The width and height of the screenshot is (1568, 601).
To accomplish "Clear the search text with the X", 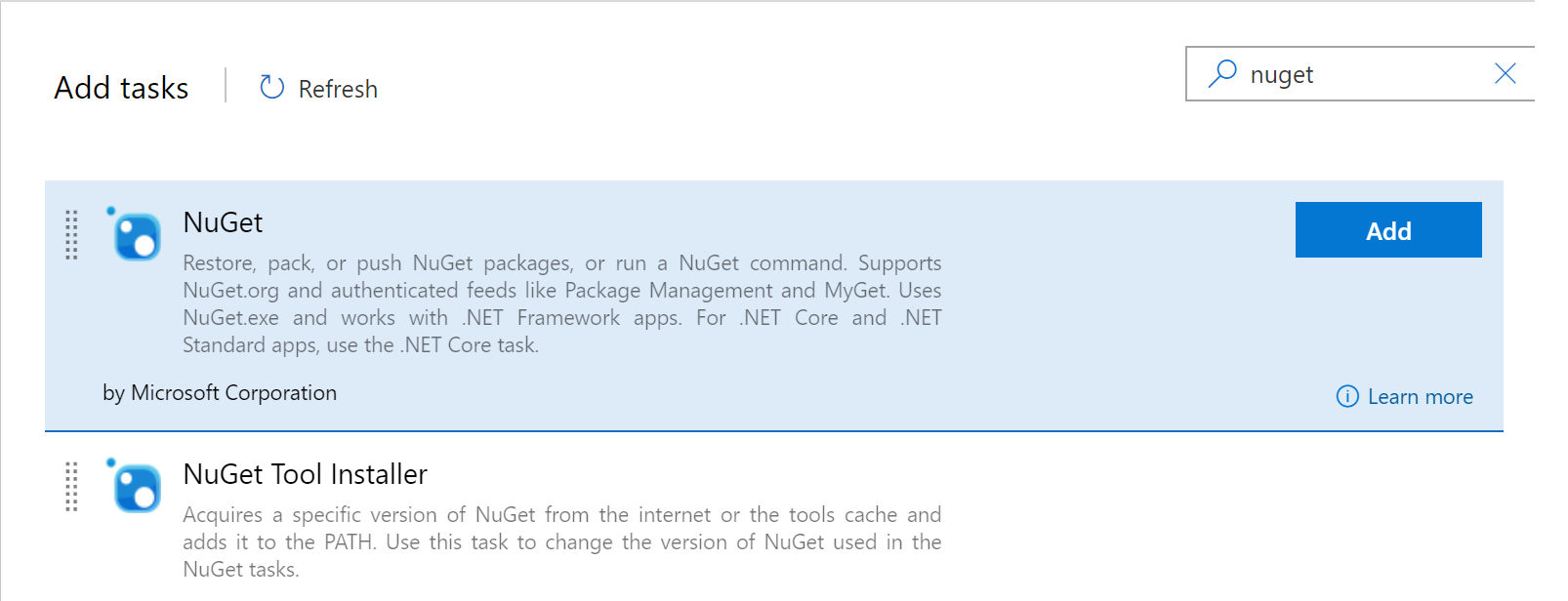I will point(1505,73).
